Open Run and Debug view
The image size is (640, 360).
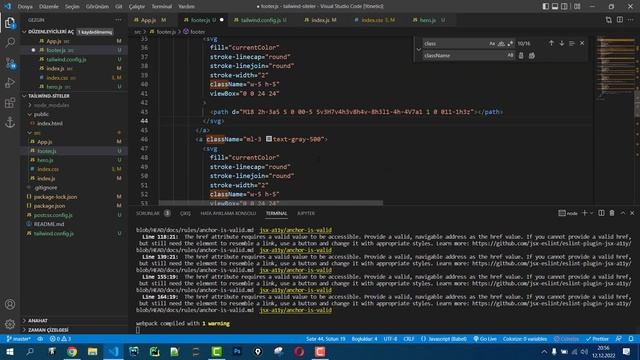10,83
